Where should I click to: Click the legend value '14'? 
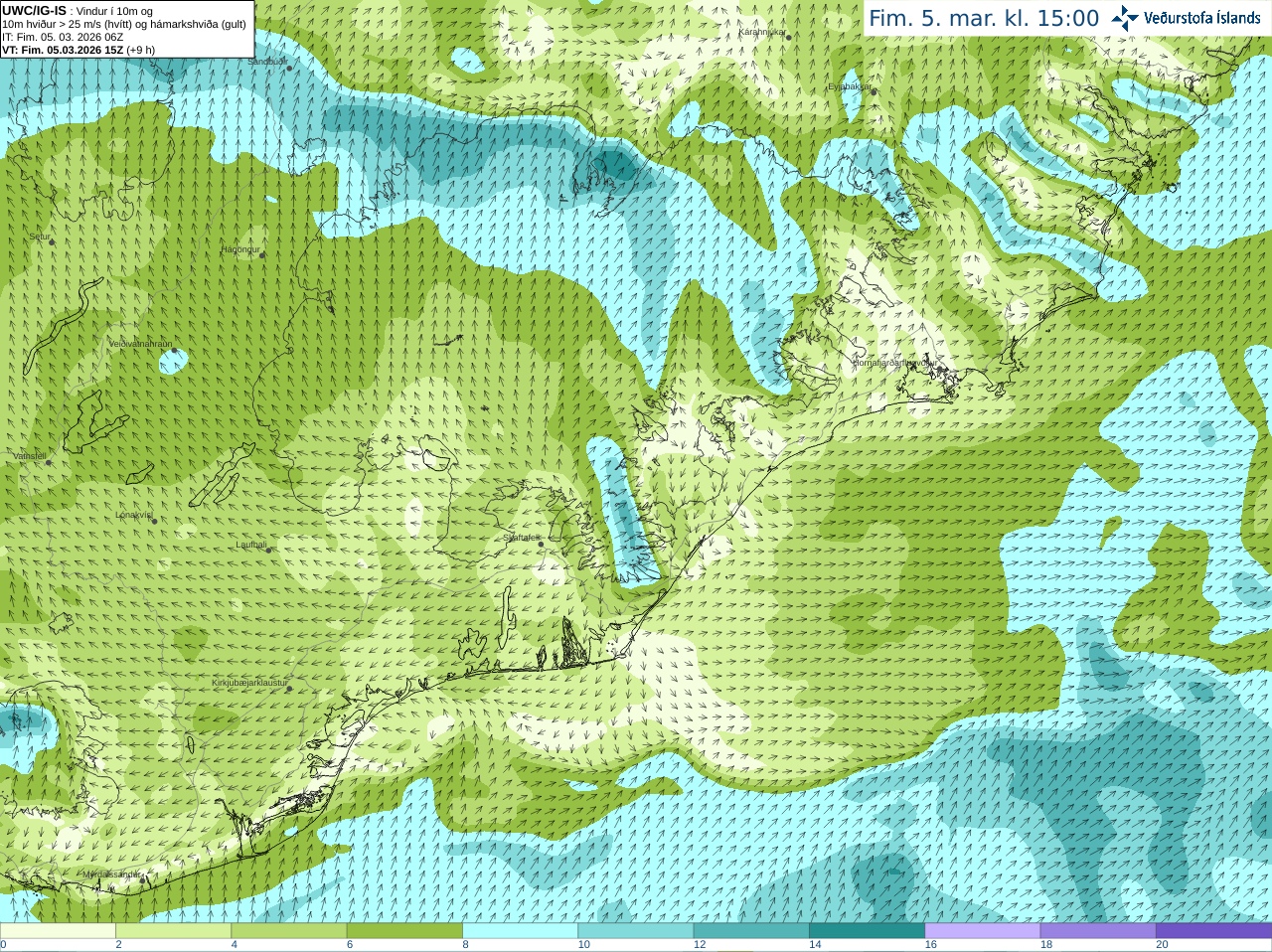(x=815, y=945)
